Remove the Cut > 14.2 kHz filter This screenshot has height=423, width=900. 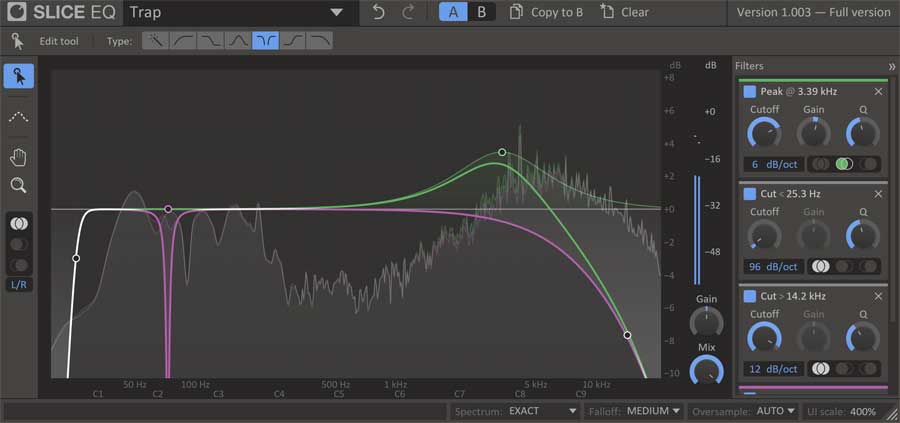click(x=878, y=296)
